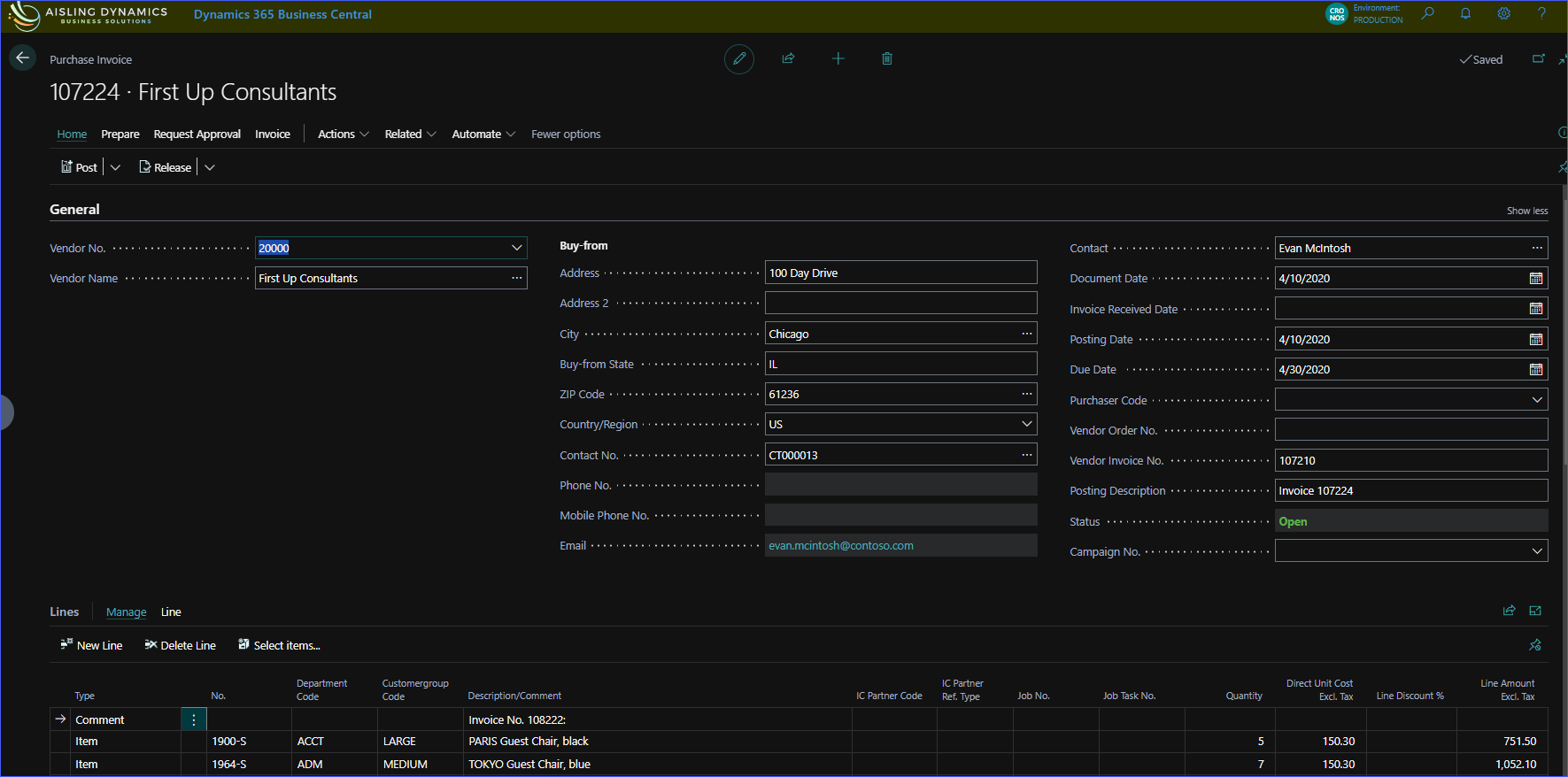This screenshot has width=1568, height=777.
Task: Open Invoice Received Date calendar picker
Action: pyautogui.click(x=1536, y=309)
